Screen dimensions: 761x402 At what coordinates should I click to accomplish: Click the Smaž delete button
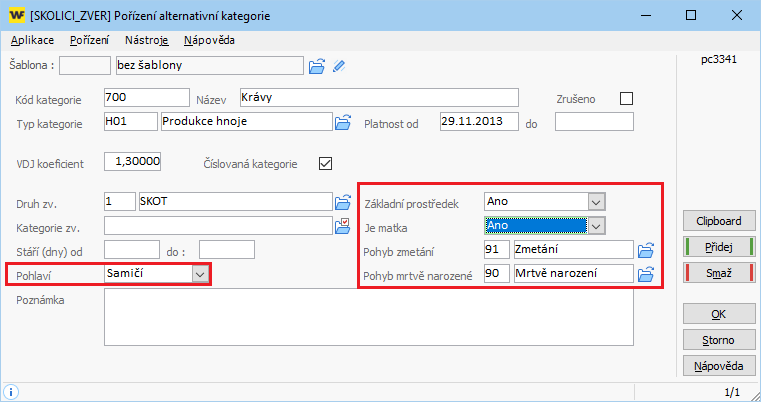pos(718,271)
